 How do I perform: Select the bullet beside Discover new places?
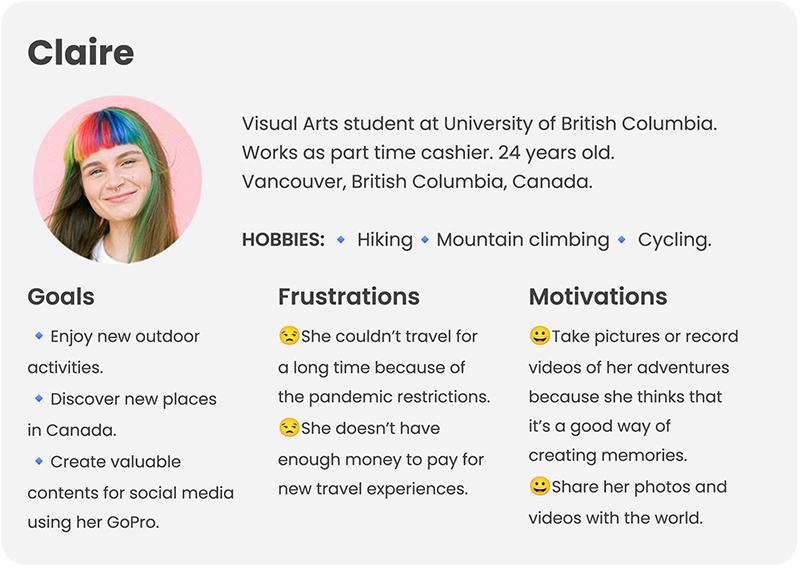click(39, 399)
